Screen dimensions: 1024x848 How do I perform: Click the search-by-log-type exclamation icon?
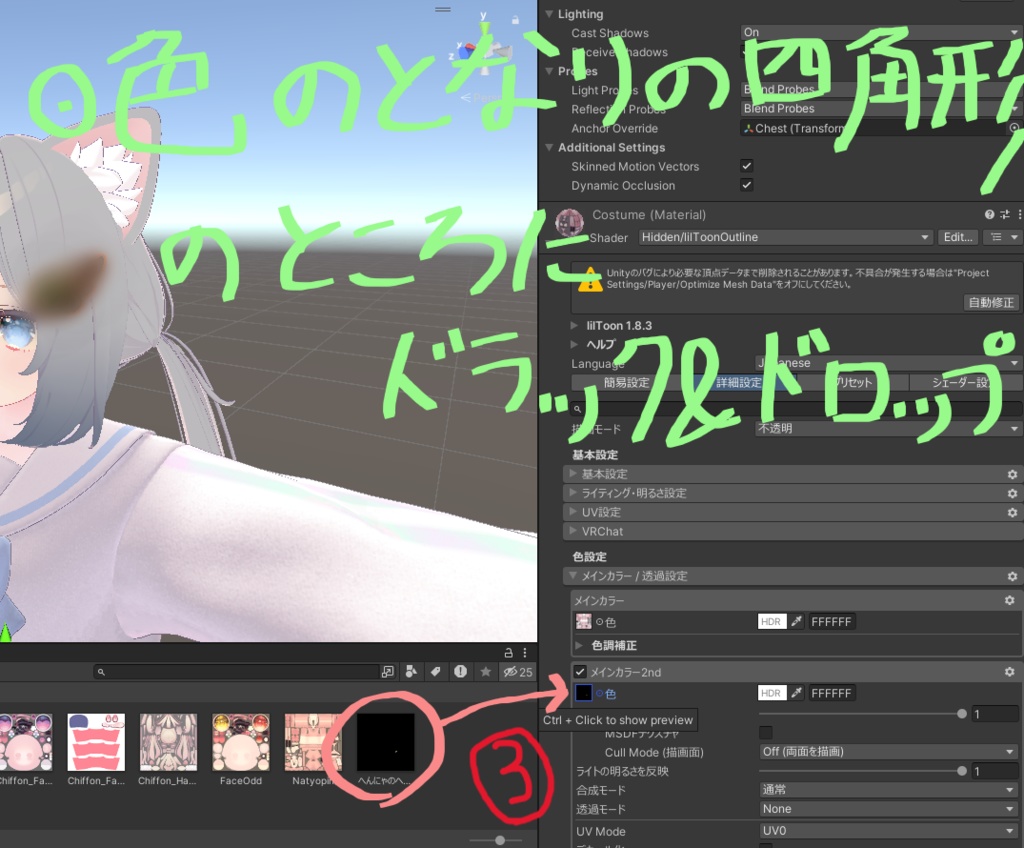pyautogui.click(x=460, y=672)
